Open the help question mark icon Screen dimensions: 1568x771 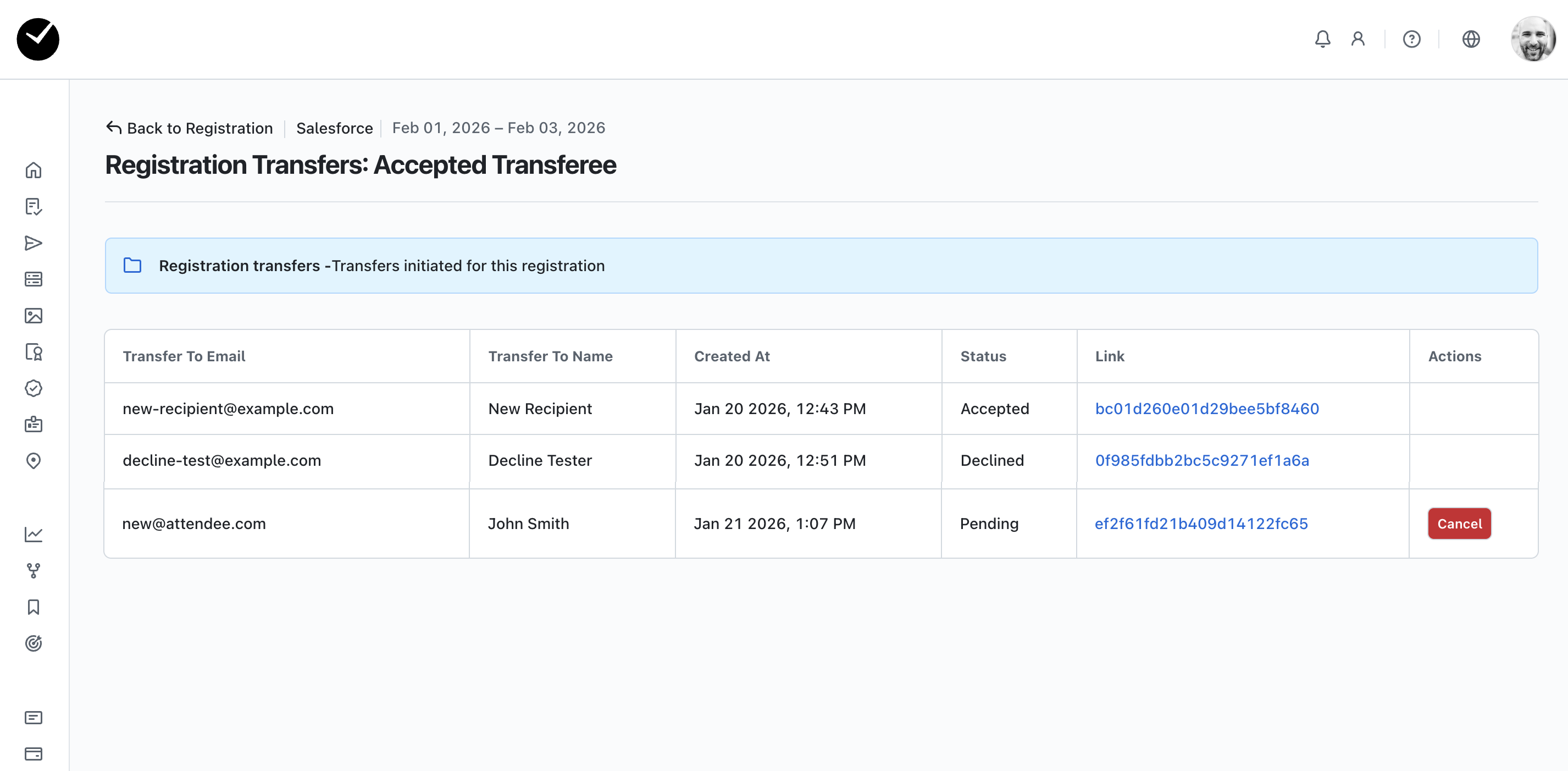(1411, 39)
